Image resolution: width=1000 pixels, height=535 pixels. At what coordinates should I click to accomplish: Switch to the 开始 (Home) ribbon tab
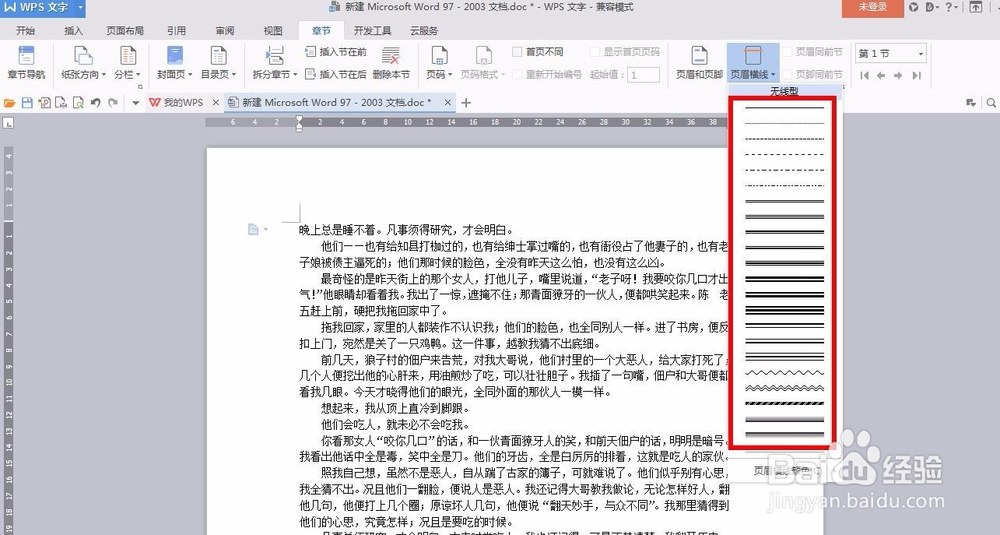[26, 30]
